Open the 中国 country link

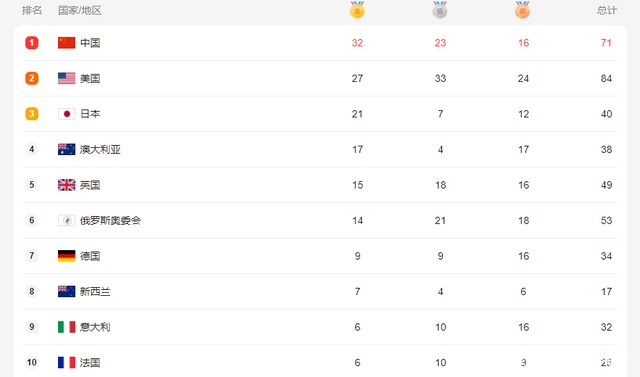90,43
